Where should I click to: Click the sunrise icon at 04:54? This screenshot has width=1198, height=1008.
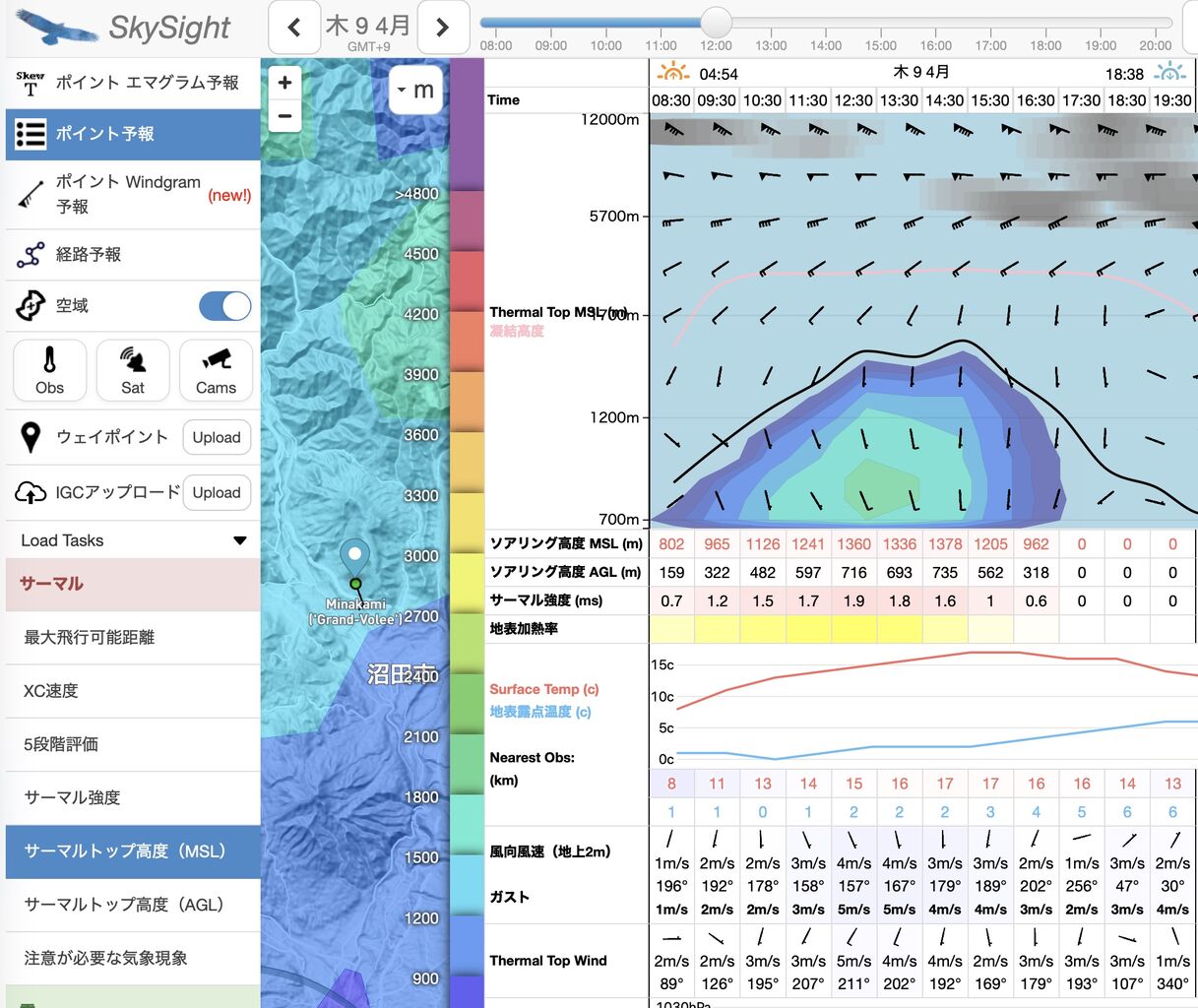click(x=673, y=72)
